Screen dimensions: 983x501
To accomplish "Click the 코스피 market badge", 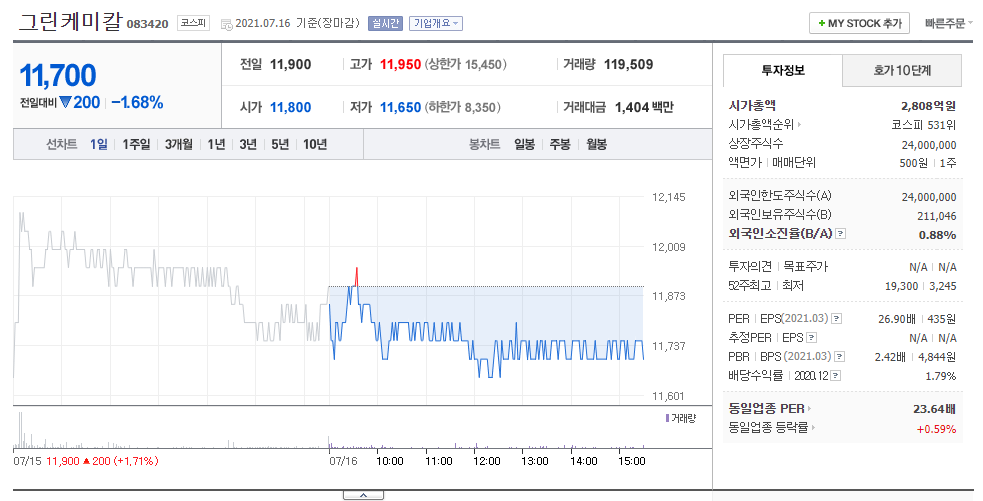I will pyautogui.click(x=193, y=23).
